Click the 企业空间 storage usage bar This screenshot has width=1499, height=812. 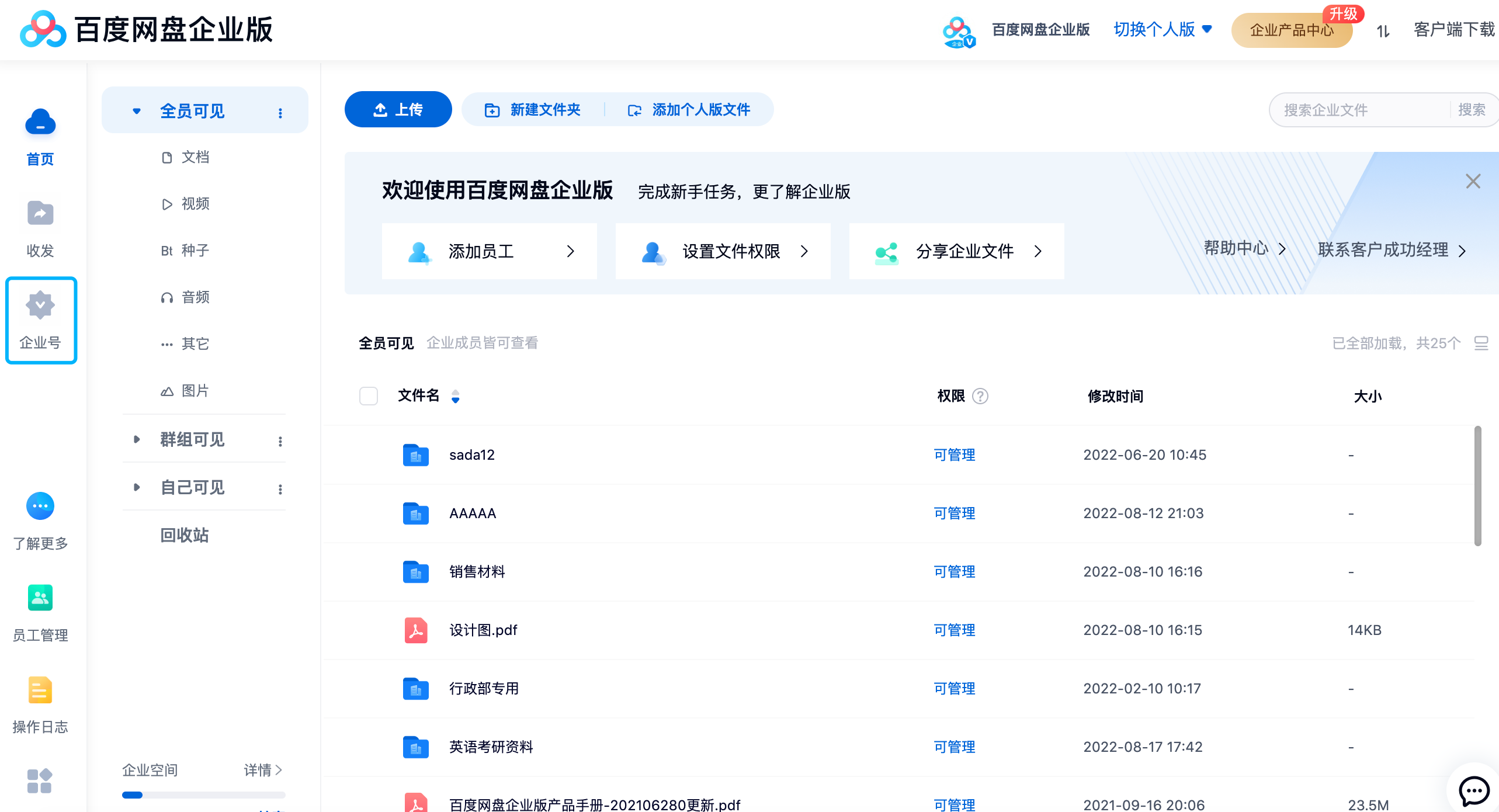tap(203, 794)
